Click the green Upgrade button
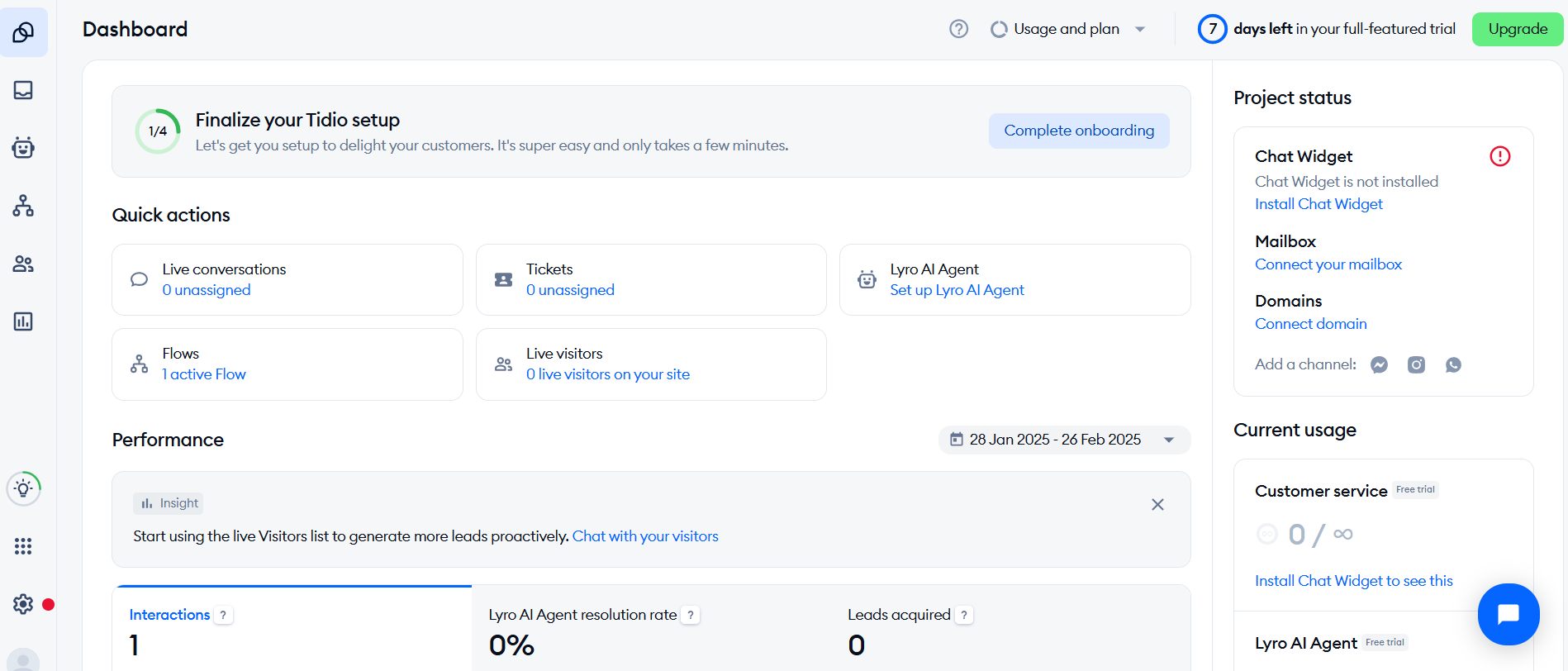1568x671 pixels. (1518, 29)
